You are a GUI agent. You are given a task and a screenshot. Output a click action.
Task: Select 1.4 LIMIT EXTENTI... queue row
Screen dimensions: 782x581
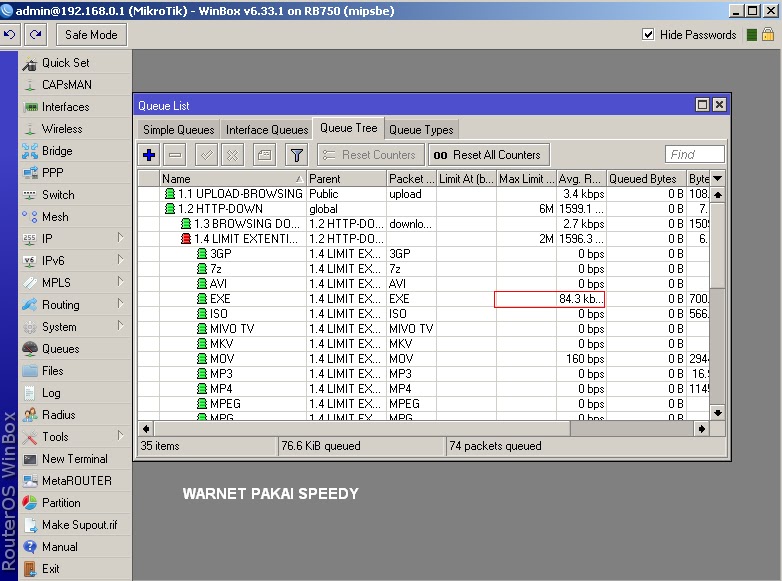423,238
